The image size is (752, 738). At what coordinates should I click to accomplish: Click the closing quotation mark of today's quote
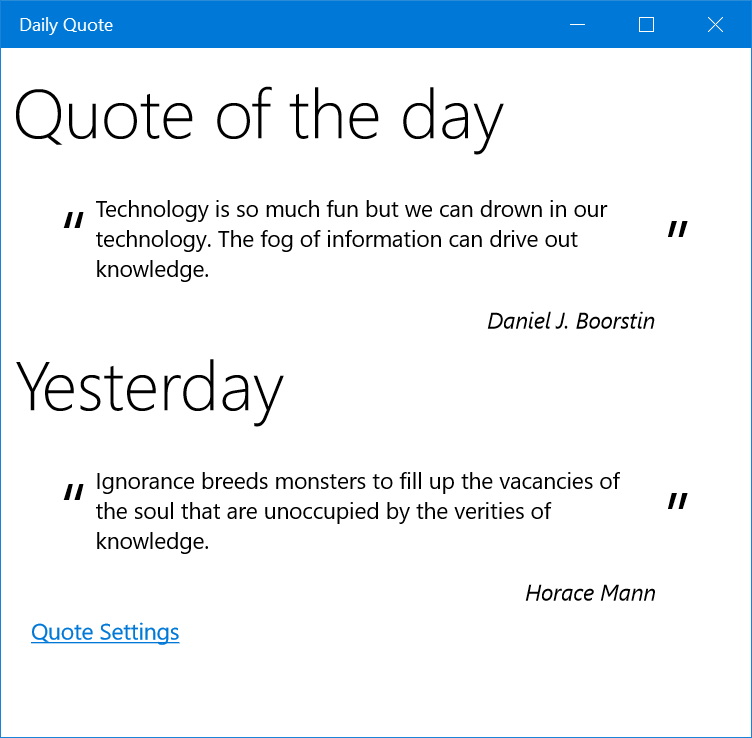click(x=677, y=230)
